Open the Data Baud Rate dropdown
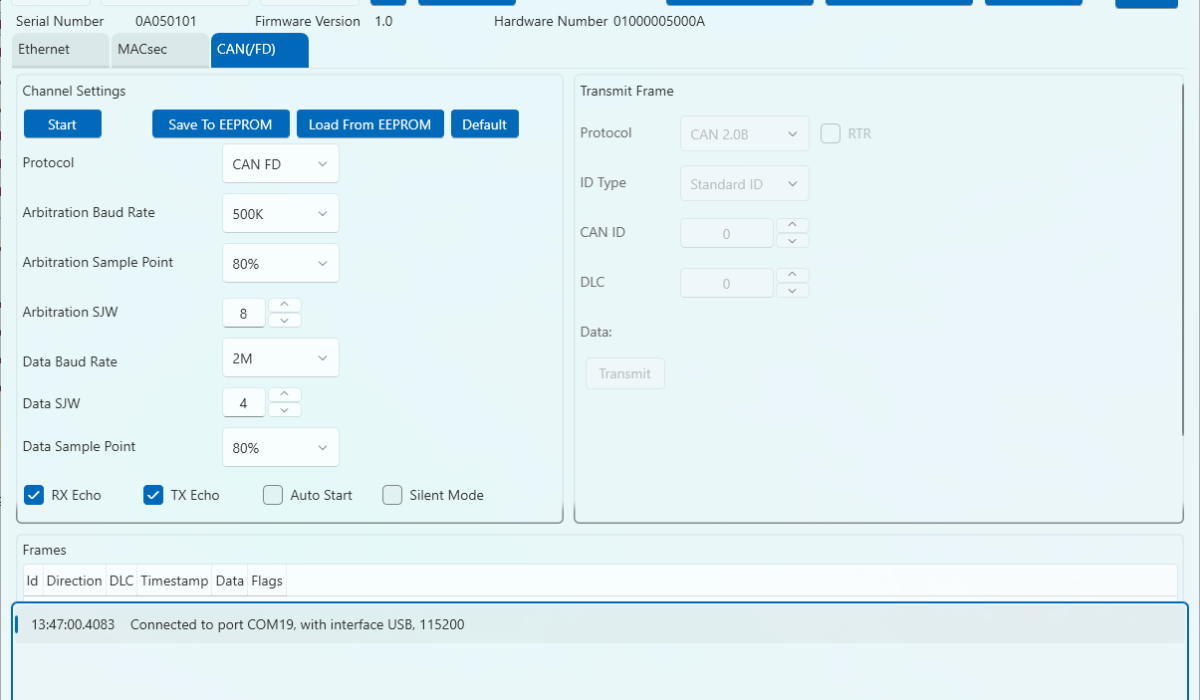The height and width of the screenshot is (700, 1200). [280, 358]
